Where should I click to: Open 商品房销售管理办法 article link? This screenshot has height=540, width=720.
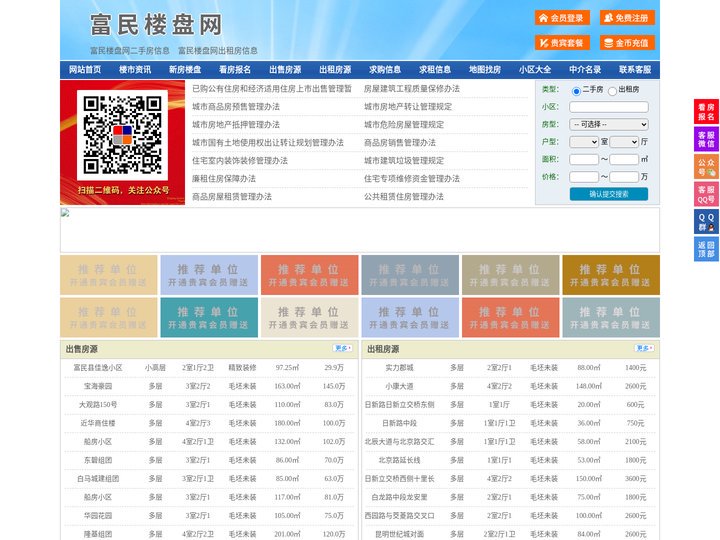tap(400, 143)
